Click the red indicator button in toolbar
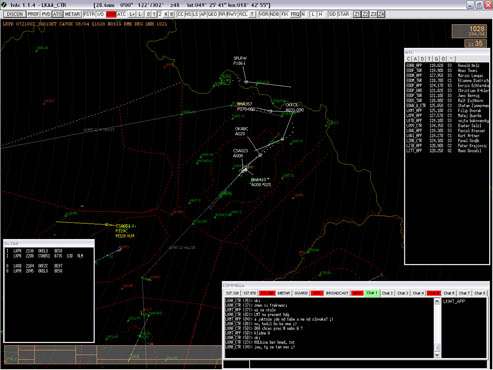 click(x=111, y=14)
